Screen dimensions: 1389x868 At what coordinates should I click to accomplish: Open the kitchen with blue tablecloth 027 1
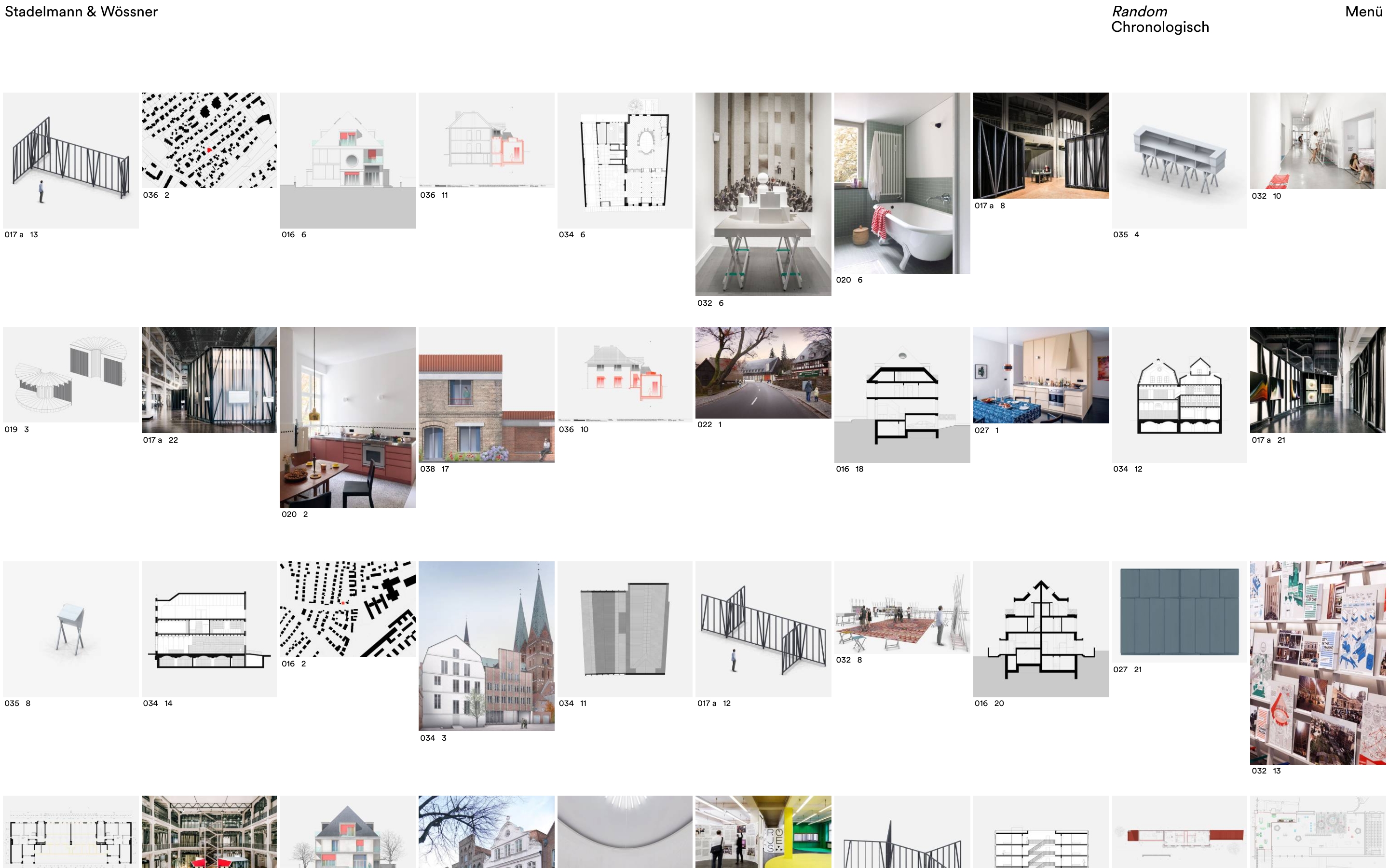(1041, 375)
